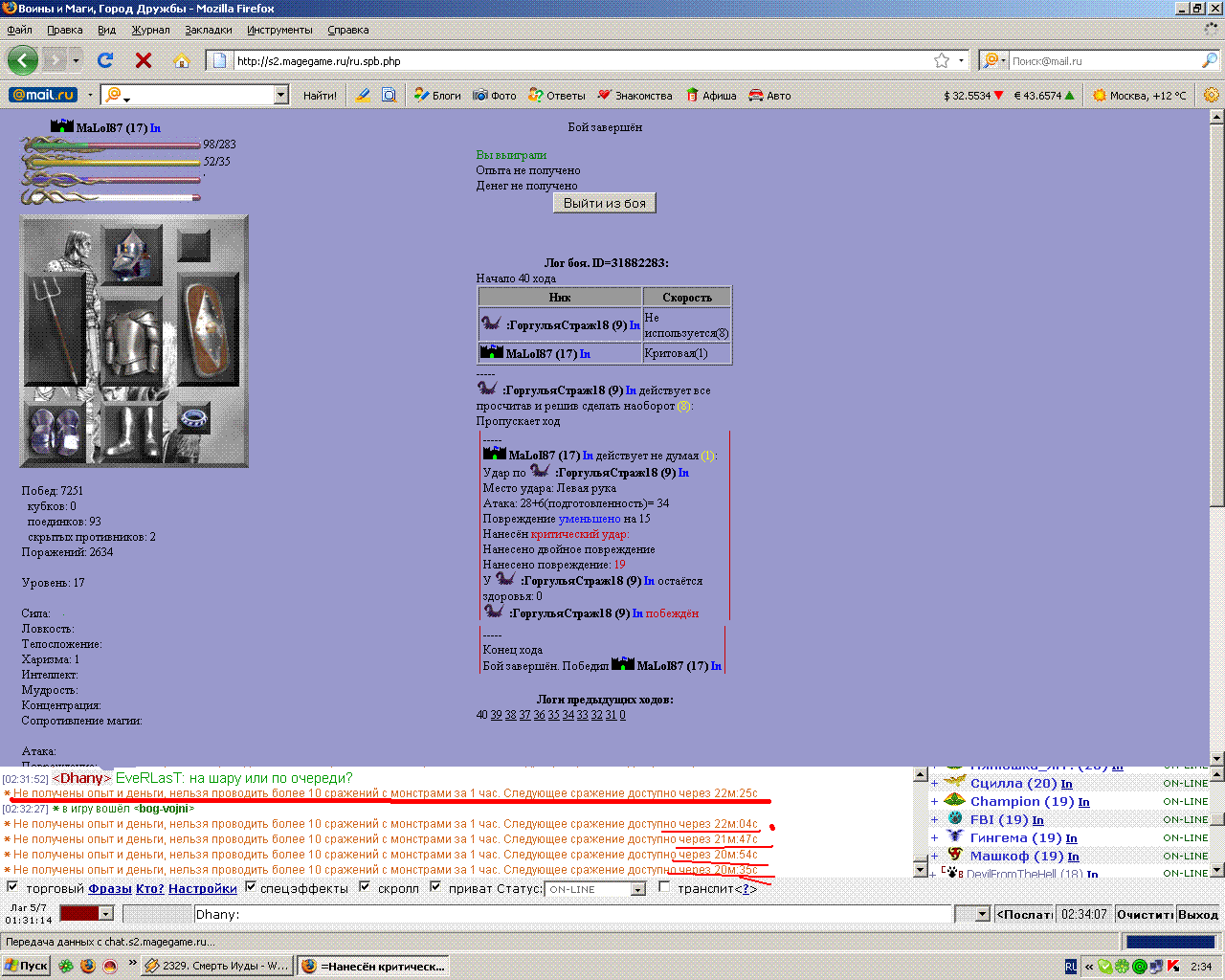Stop loading with the red X icon
The width and height of the screenshot is (1225, 980).
coord(144,60)
